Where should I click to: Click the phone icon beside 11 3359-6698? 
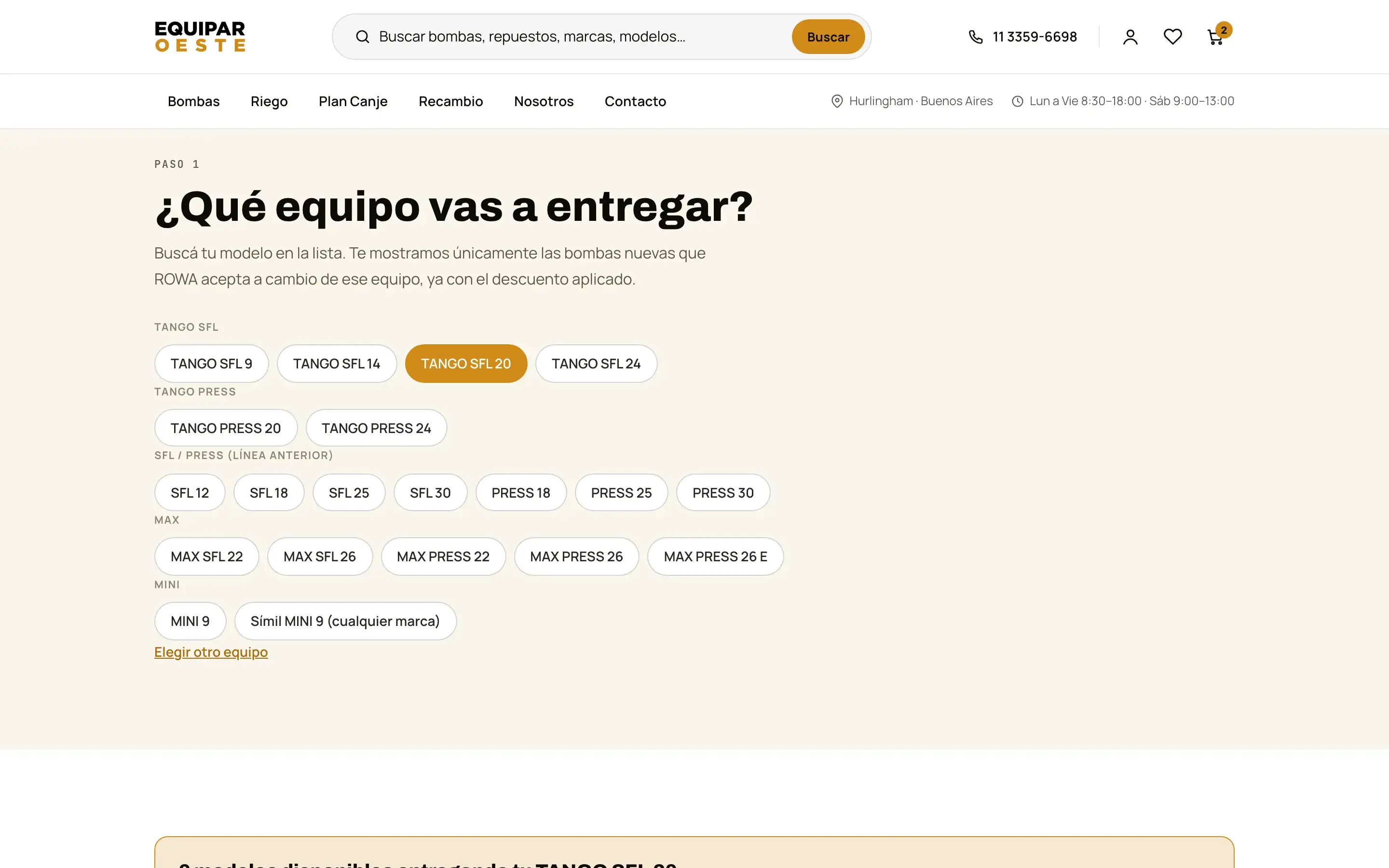976,37
